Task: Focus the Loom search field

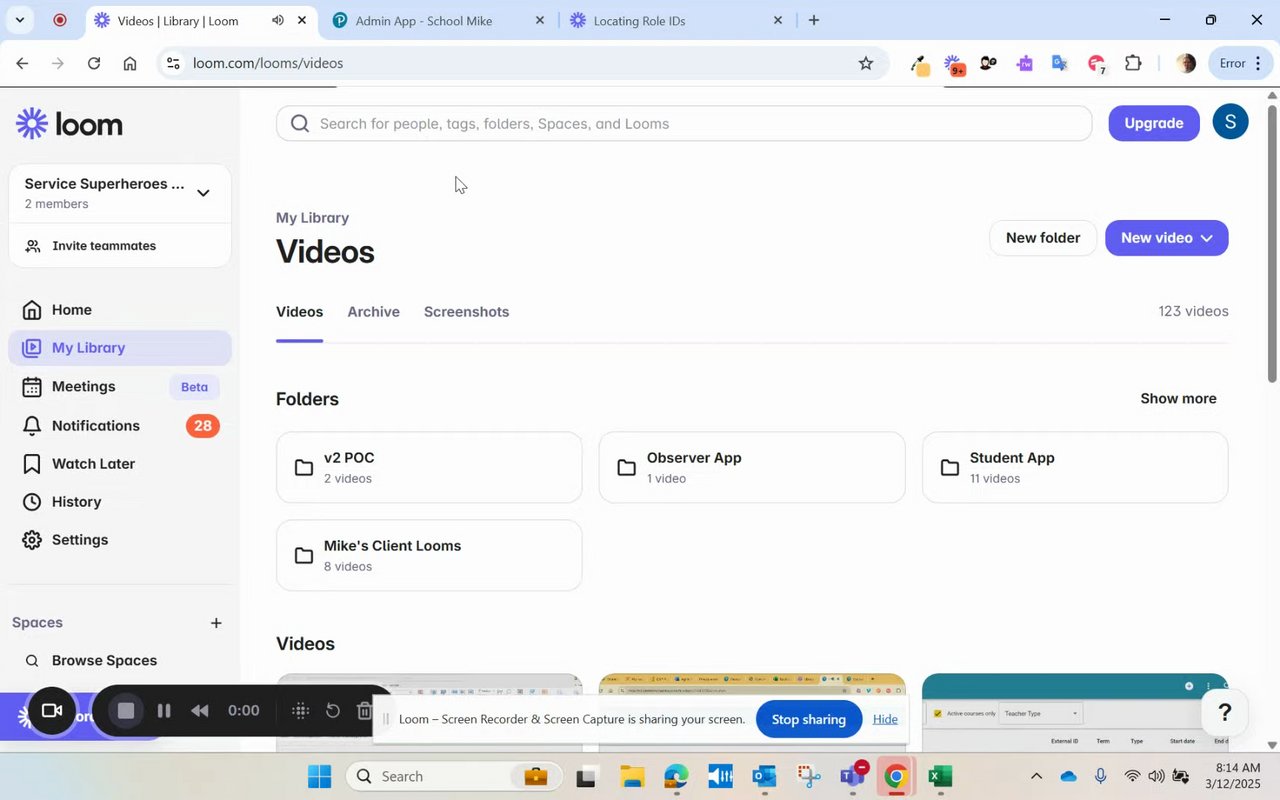Action: [x=684, y=124]
